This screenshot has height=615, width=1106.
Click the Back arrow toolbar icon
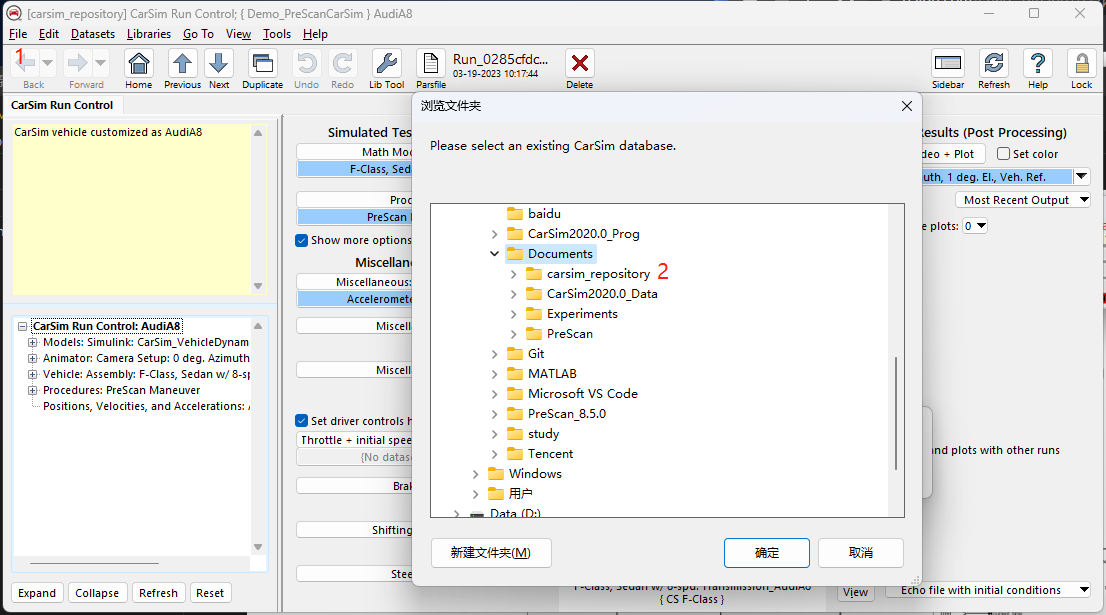[x=25, y=63]
